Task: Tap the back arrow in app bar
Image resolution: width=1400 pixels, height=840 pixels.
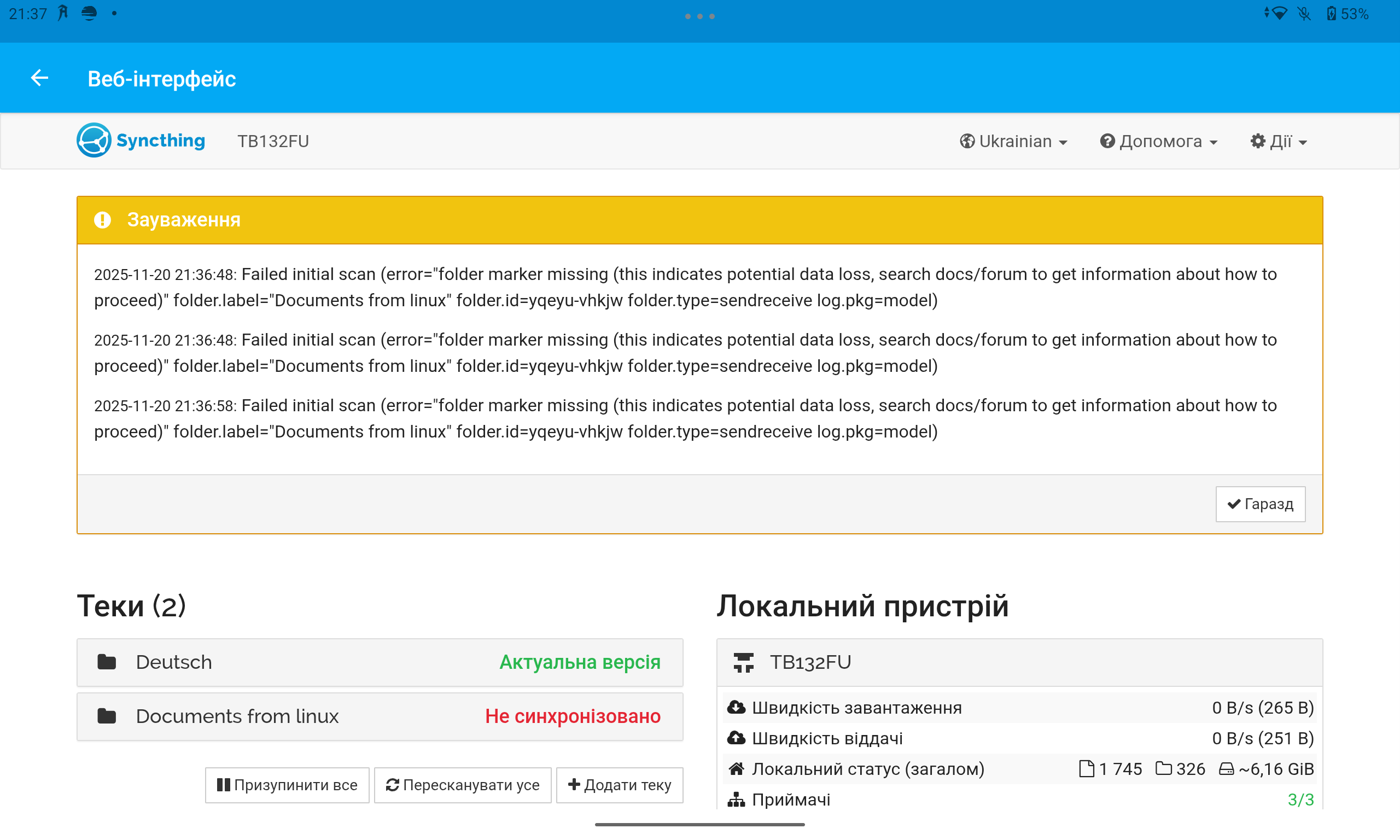Action: (x=39, y=78)
